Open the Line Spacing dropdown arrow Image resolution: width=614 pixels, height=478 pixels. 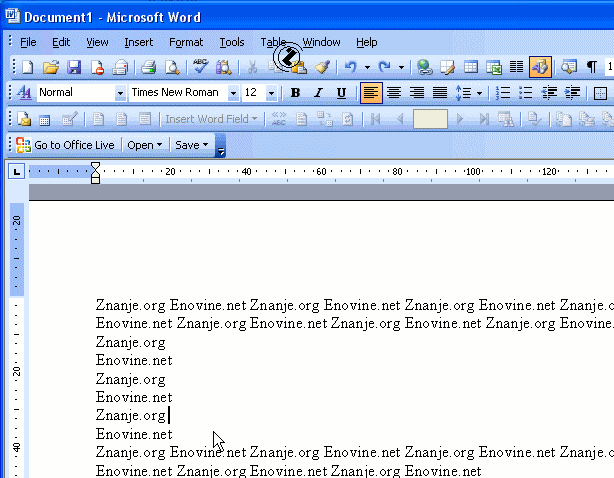click(479, 93)
